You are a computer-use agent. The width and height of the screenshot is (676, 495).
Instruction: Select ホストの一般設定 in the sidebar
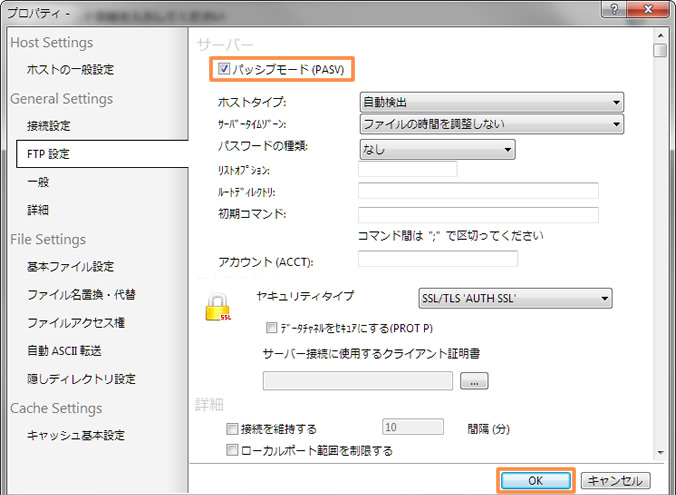pyautogui.click(x=70, y=69)
